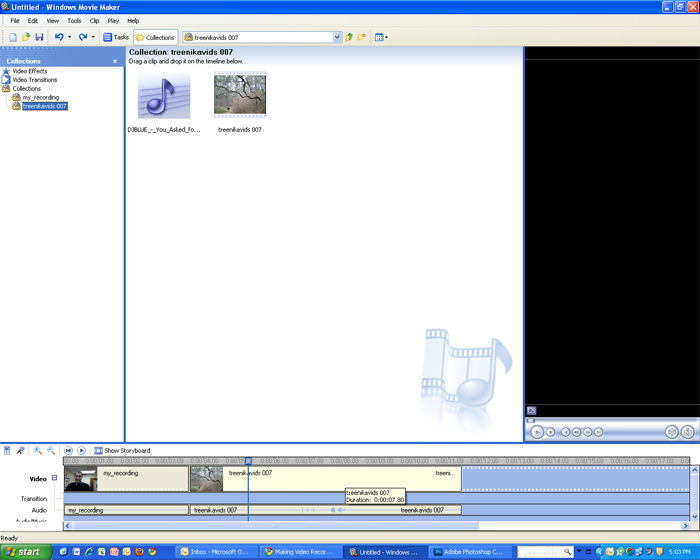Create a new project with the New icon
Screen dimensions: 700x560
13,38
